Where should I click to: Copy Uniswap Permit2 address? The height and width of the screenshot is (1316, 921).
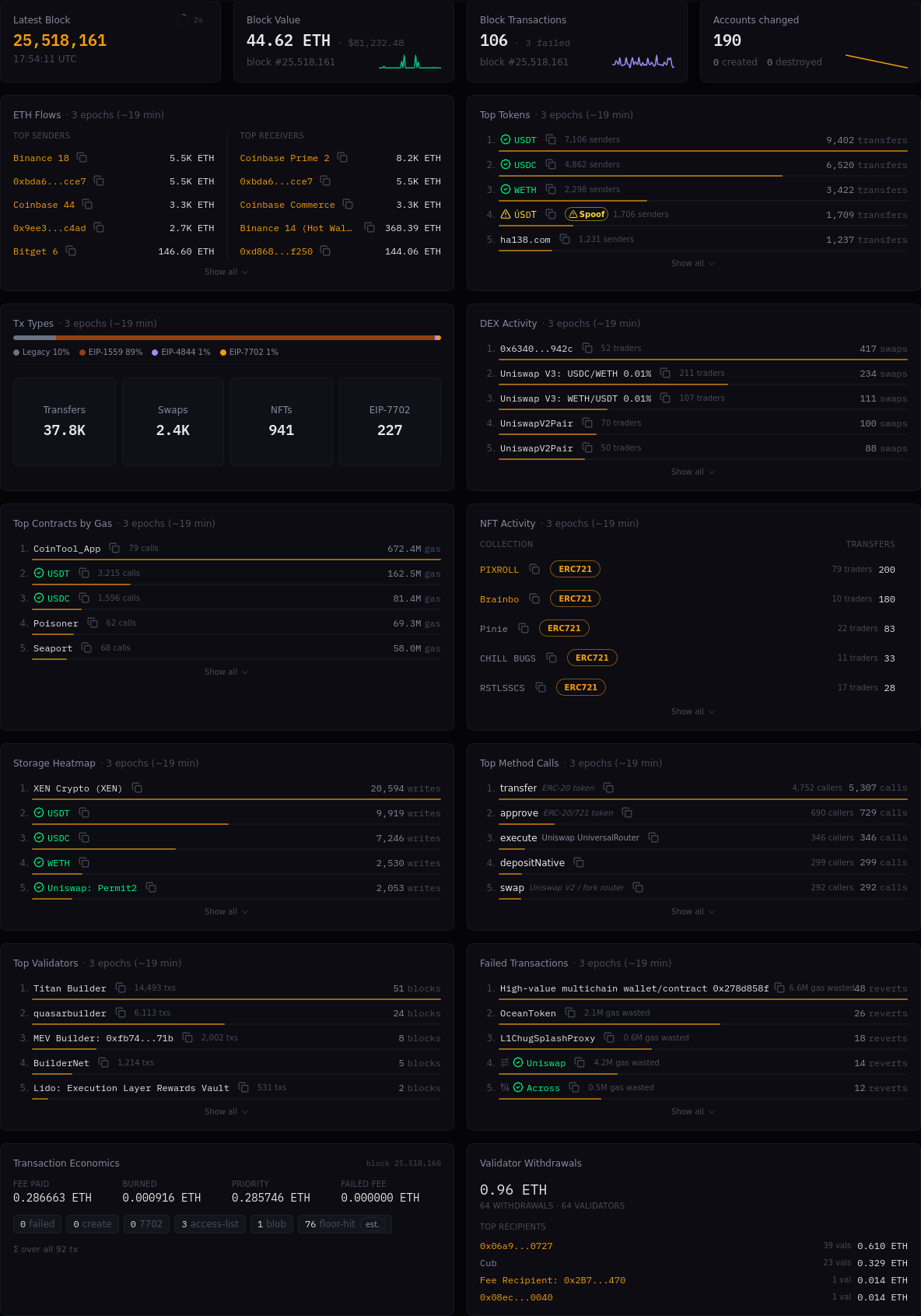(151, 887)
